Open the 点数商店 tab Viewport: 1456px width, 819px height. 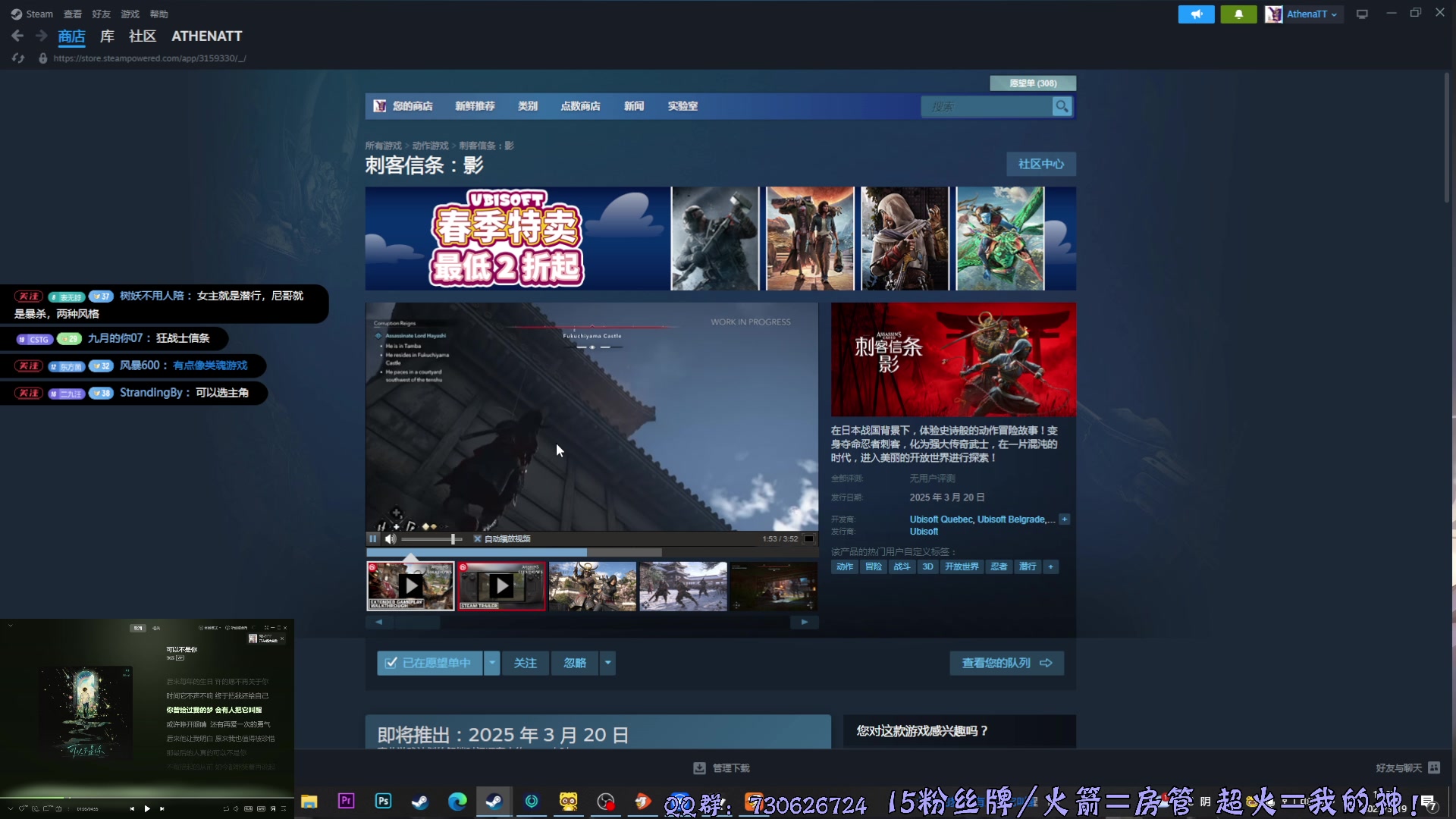pos(580,106)
